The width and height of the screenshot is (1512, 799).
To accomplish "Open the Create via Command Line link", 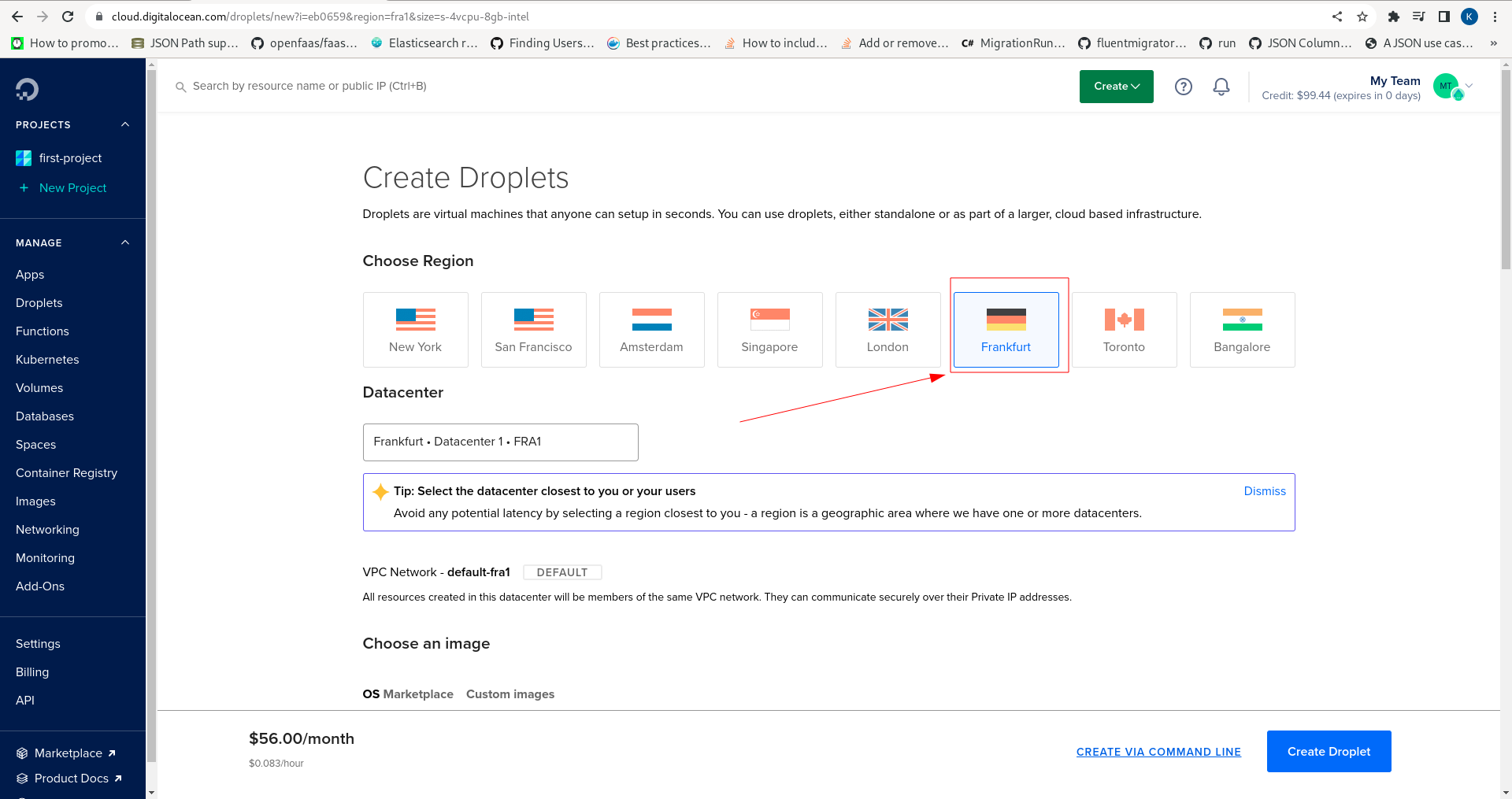I will point(1158,752).
